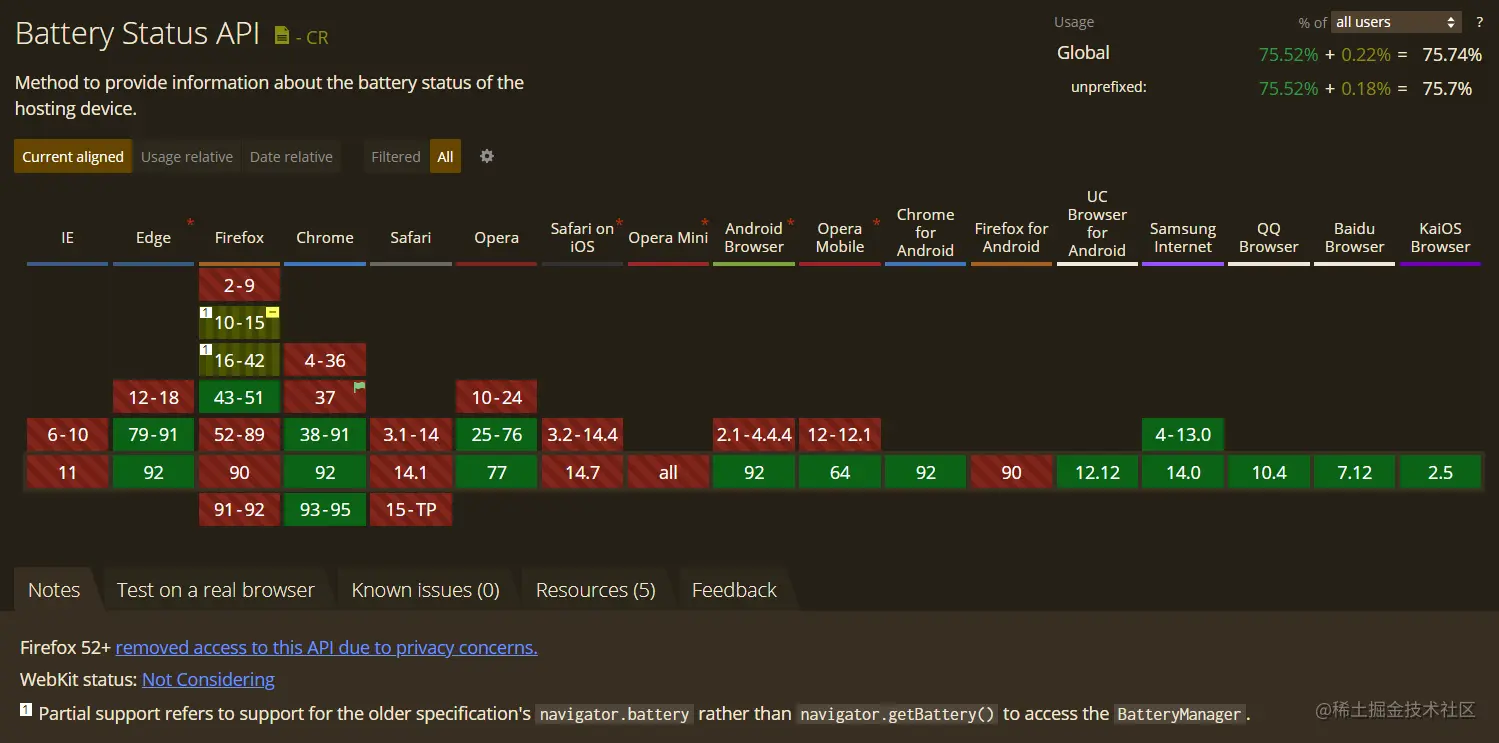Screen dimensions: 1499x743
Task: Click the Opera column header
Action: click(x=497, y=237)
